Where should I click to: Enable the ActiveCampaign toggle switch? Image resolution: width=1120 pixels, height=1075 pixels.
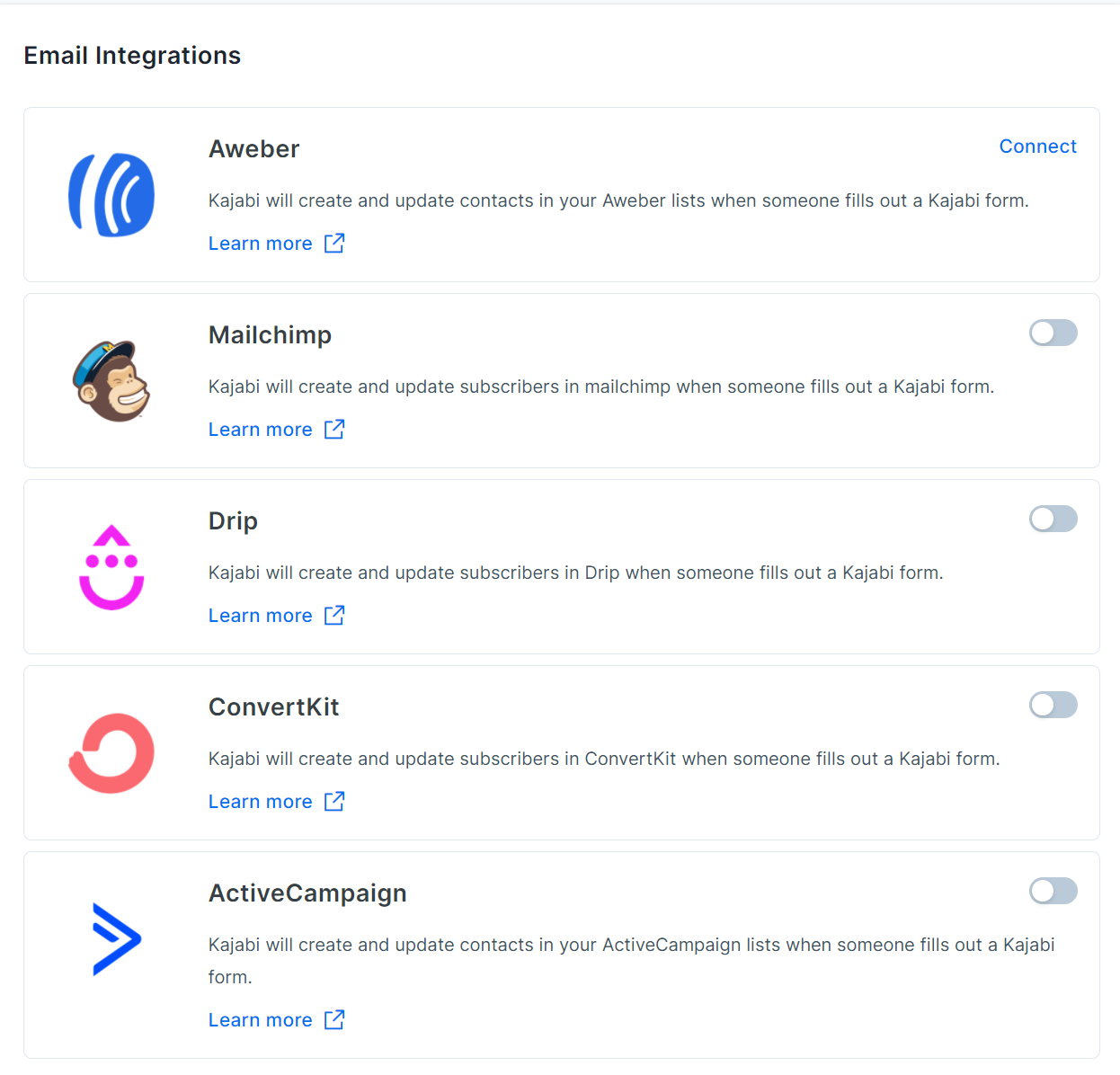(x=1053, y=892)
